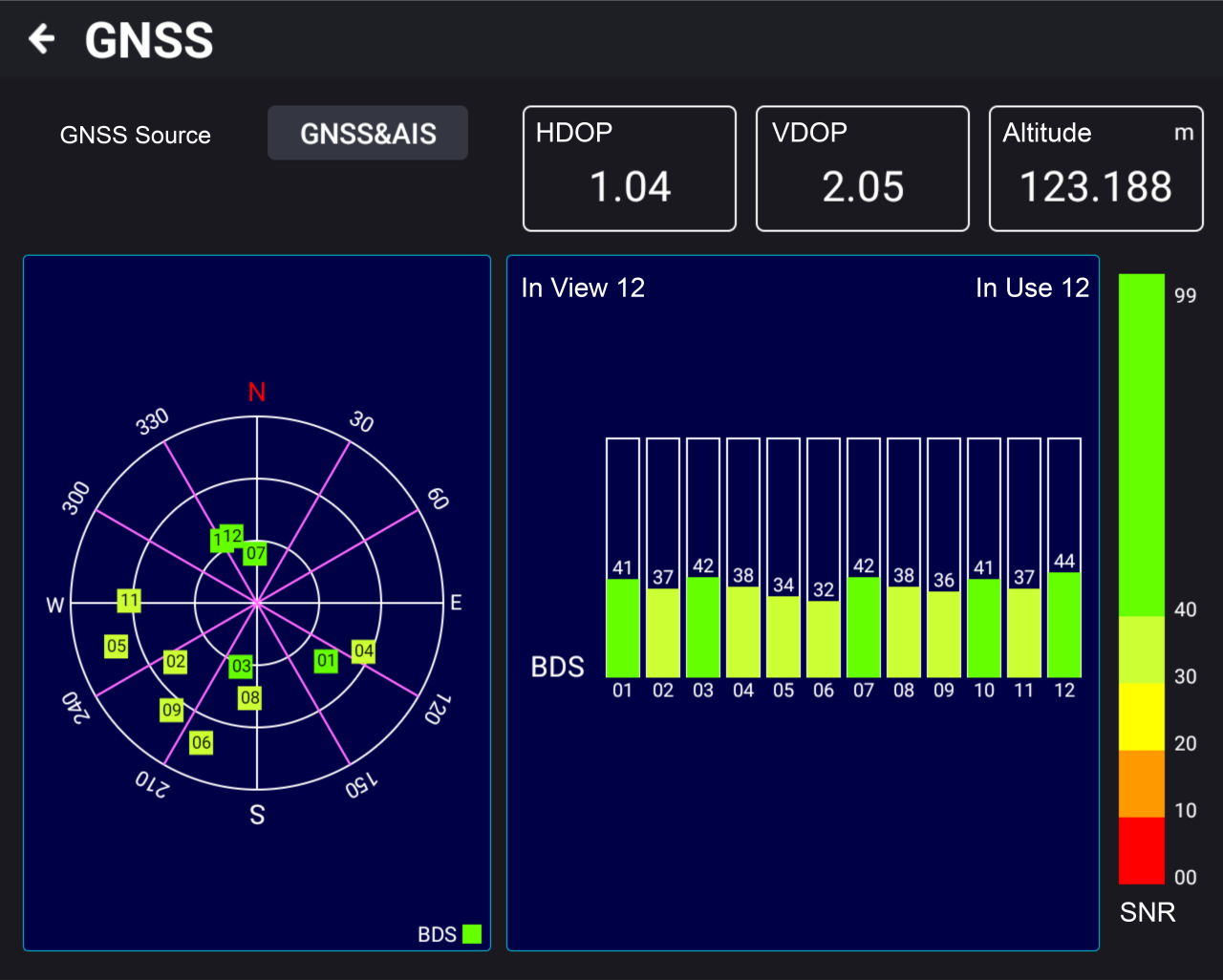Go back using the arrow beside GNSS
Screen dimensions: 1223x980
pos(42,39)
